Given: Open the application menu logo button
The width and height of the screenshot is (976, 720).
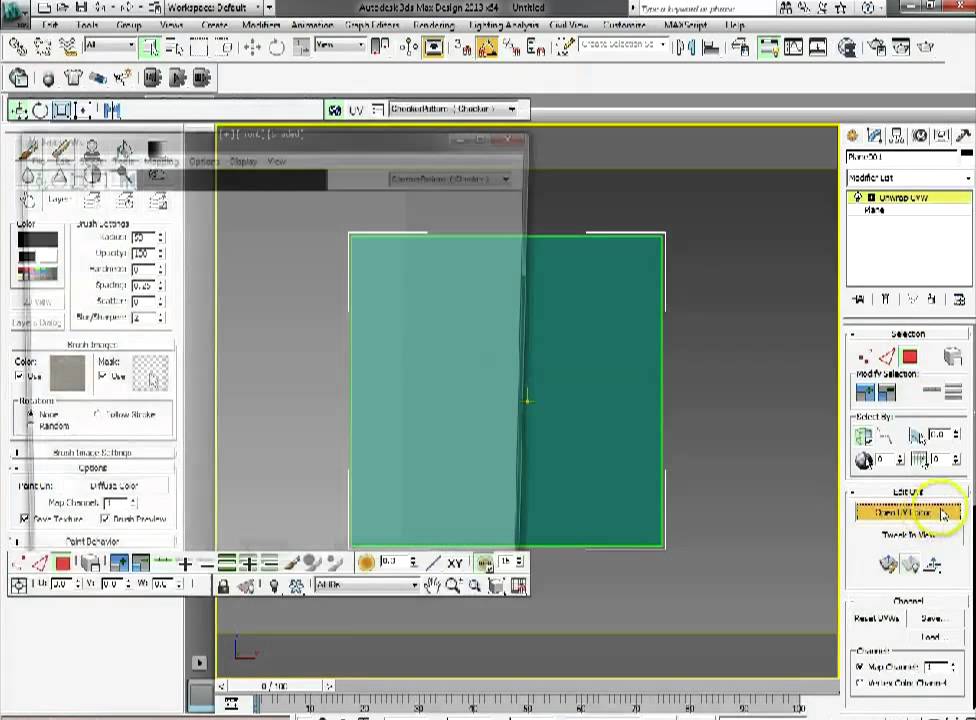Looking at the screenshot, I should pyautogui.click(x=14, y=14).
